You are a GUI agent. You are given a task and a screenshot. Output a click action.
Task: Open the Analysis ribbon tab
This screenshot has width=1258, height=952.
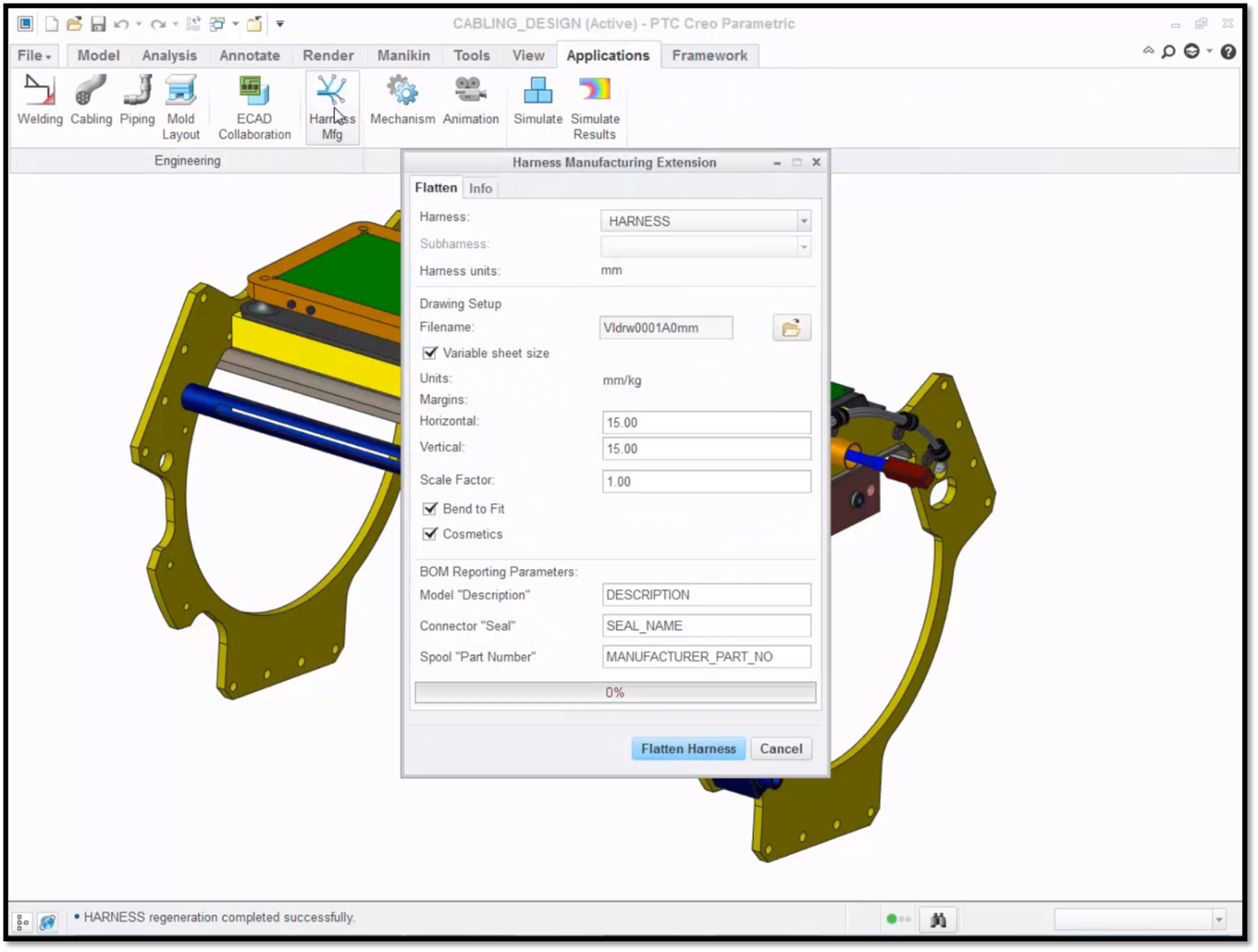169,56
